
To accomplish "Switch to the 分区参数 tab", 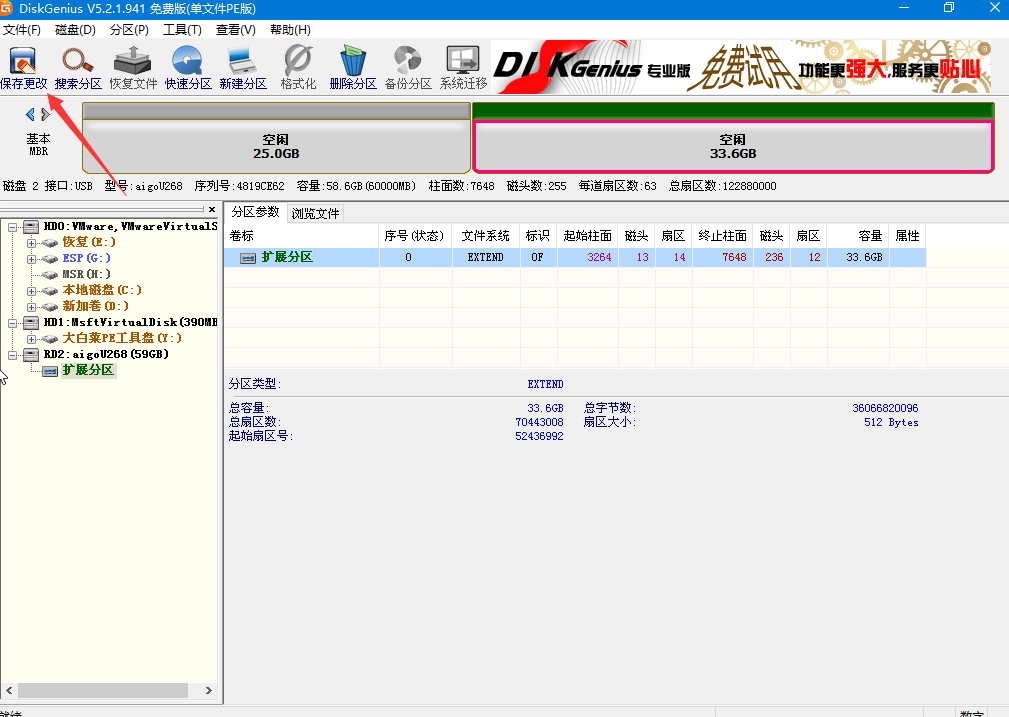I will coord(255,212).
